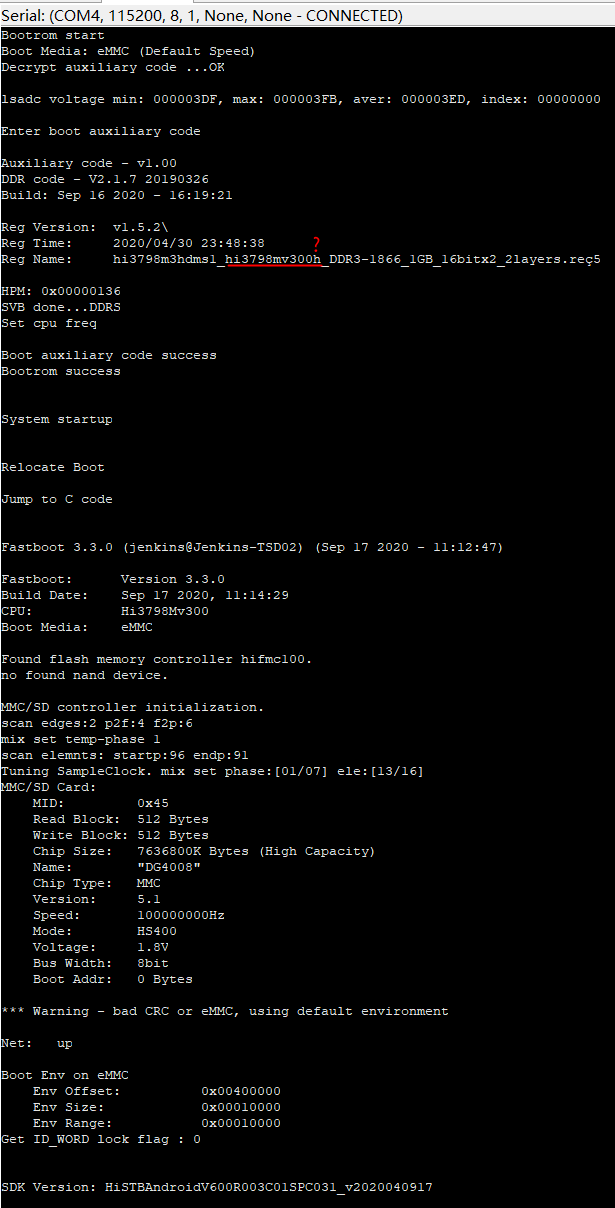Click the red-underlined hi3798mv300h text
615x1208 pixels.
pyautogui.click(x=272, y=259)
